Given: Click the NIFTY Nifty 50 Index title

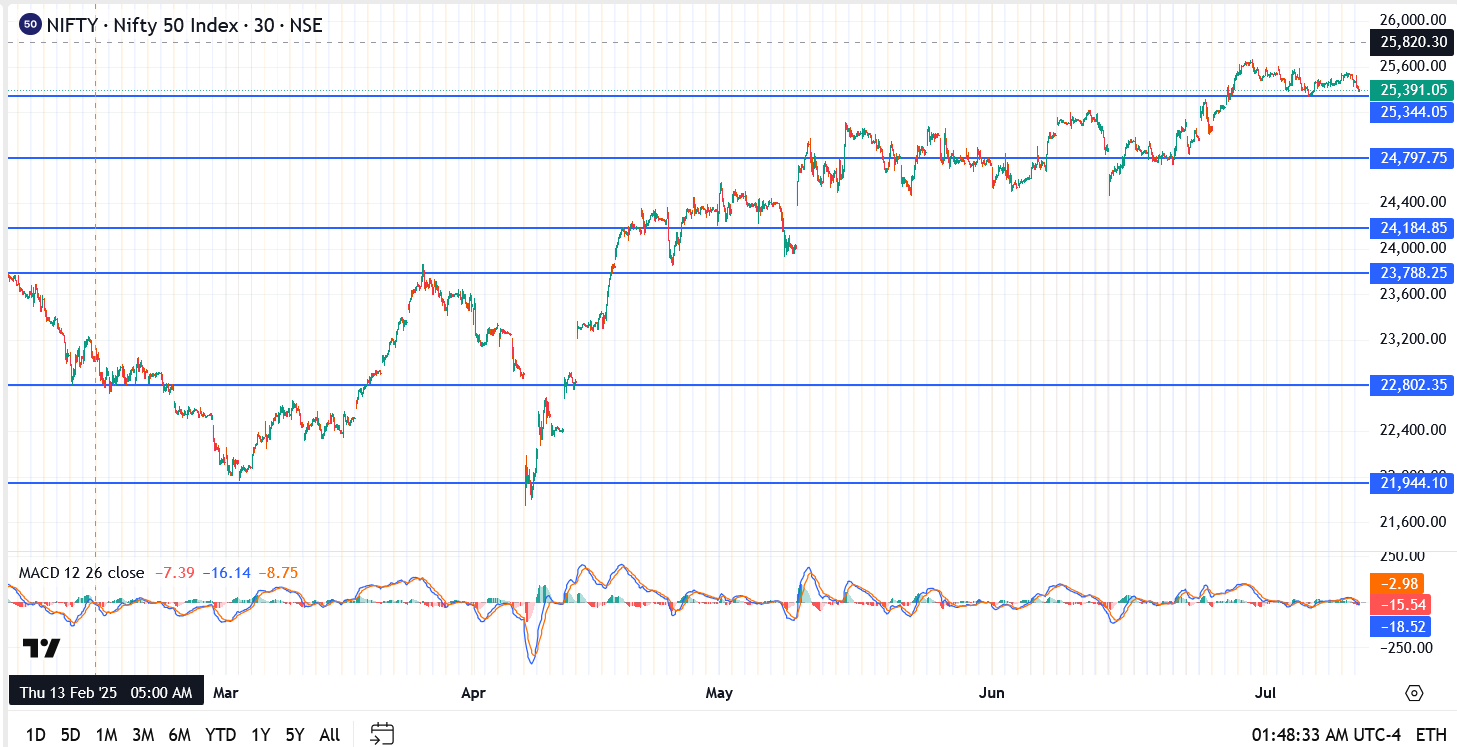Looking at the screenshot, I should pyautogui.click(x=184, y=25).
